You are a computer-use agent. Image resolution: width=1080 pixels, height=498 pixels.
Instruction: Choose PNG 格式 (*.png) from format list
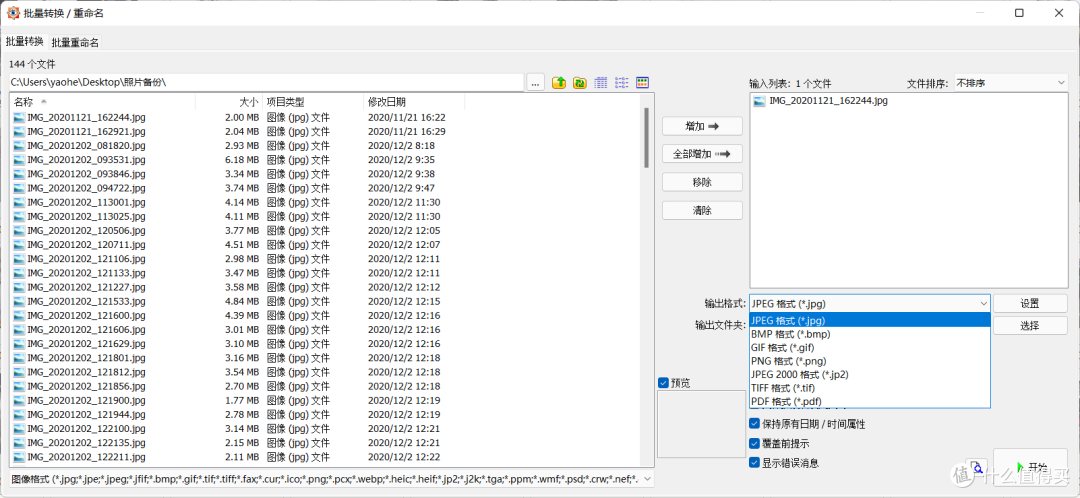click(x=789, y=361)
